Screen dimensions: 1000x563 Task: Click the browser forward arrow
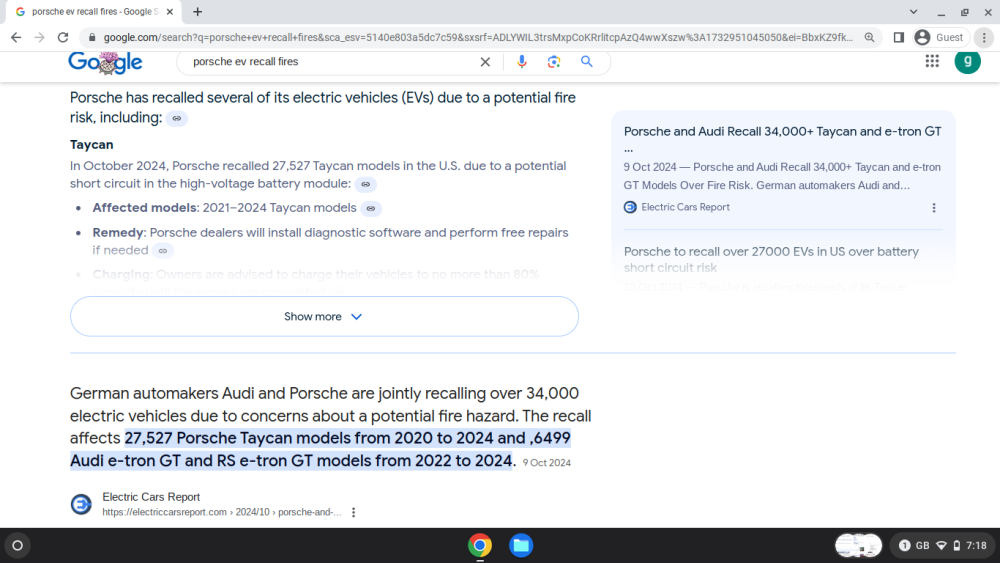coord(40,38)
